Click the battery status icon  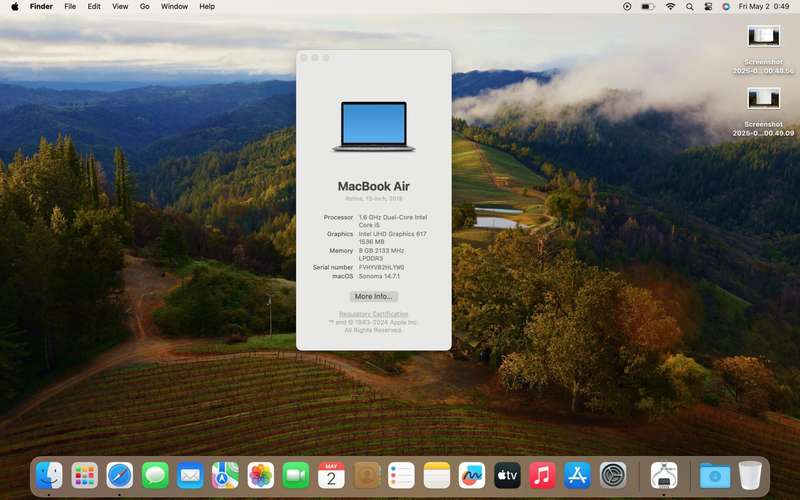[648, 7]
